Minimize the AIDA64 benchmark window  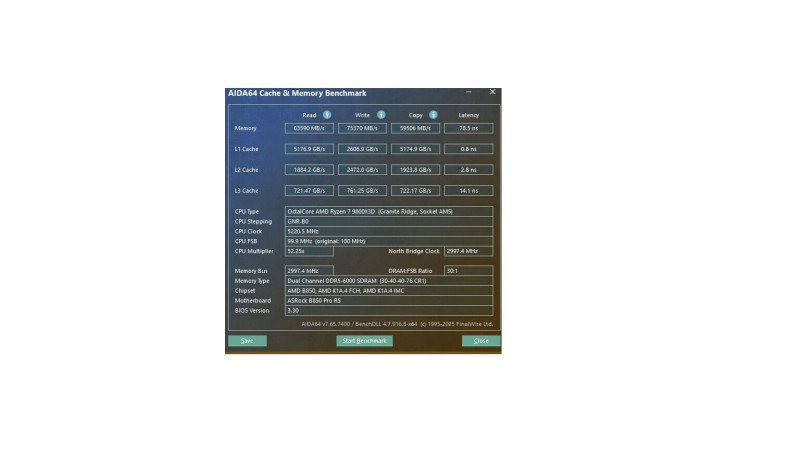(x=468, y=92)
